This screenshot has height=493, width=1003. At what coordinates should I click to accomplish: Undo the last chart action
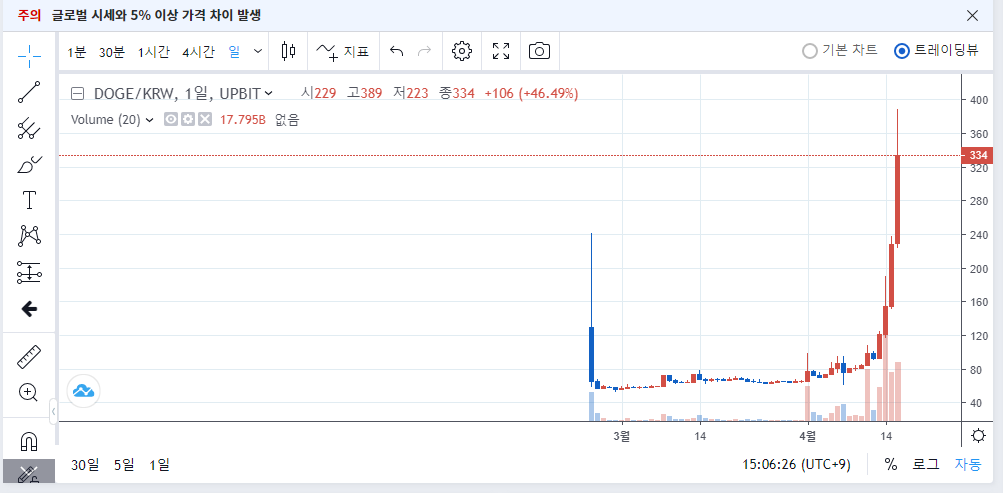pos(397,52)
